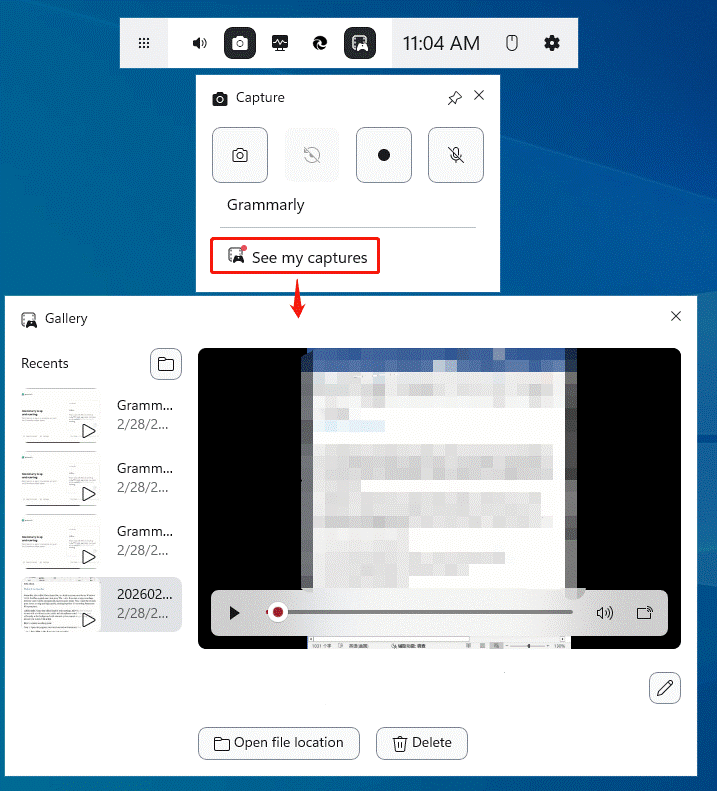Open Game Bar settings gear
The height and width of the screenshot is (791, 717).
click(552, 43)
